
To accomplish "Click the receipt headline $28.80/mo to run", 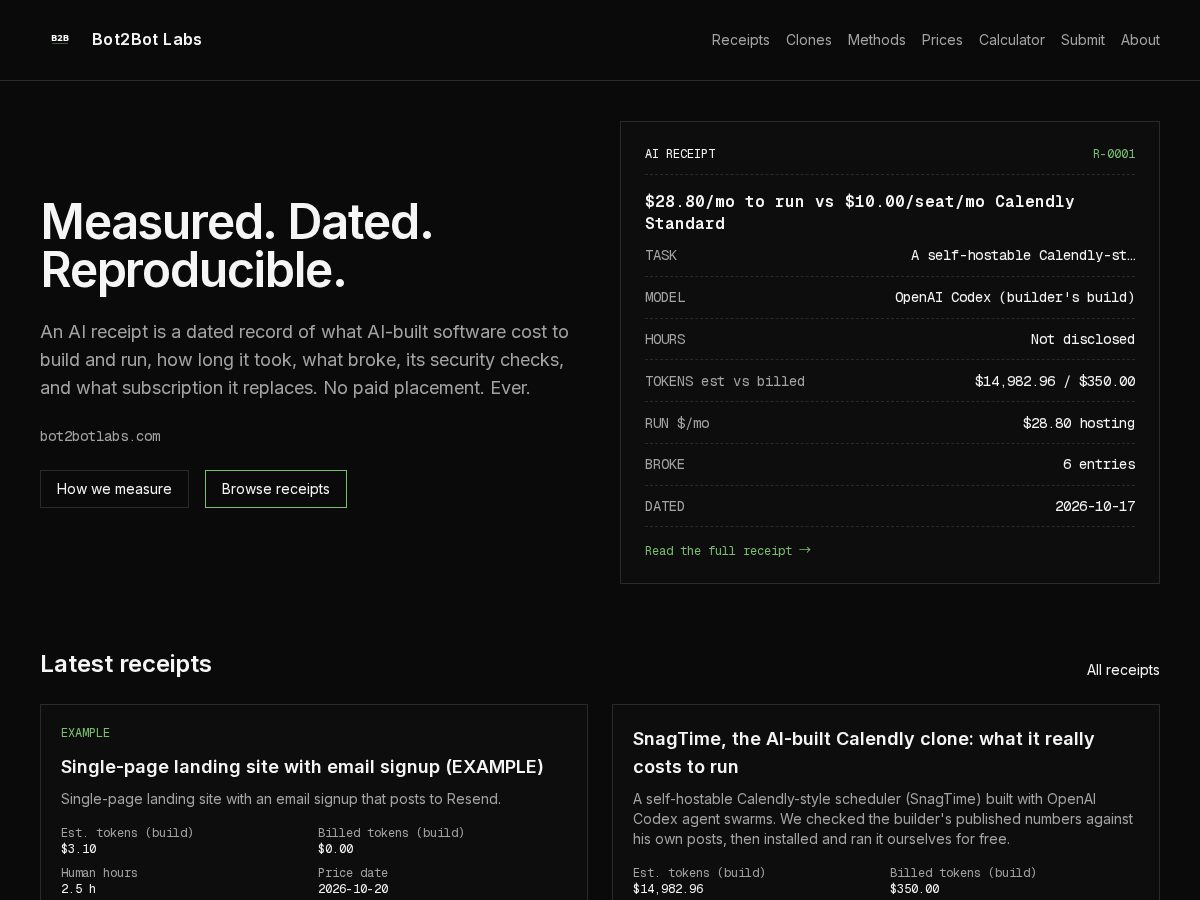I will 860,212.
